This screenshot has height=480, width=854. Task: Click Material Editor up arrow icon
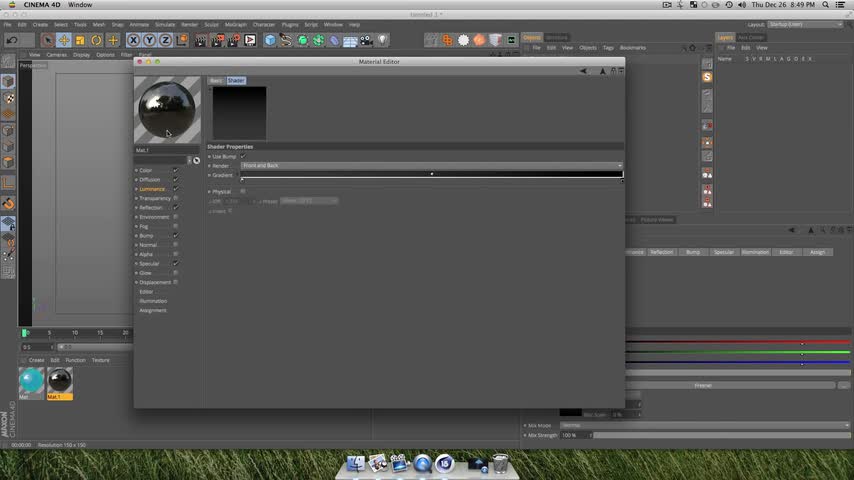tap(602, 71)
